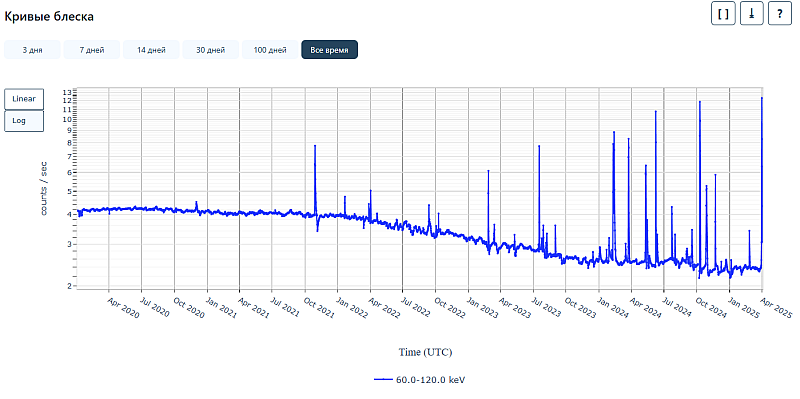
Task: Click the October 2021 spike peak
Action: click(x=315, y=146)
